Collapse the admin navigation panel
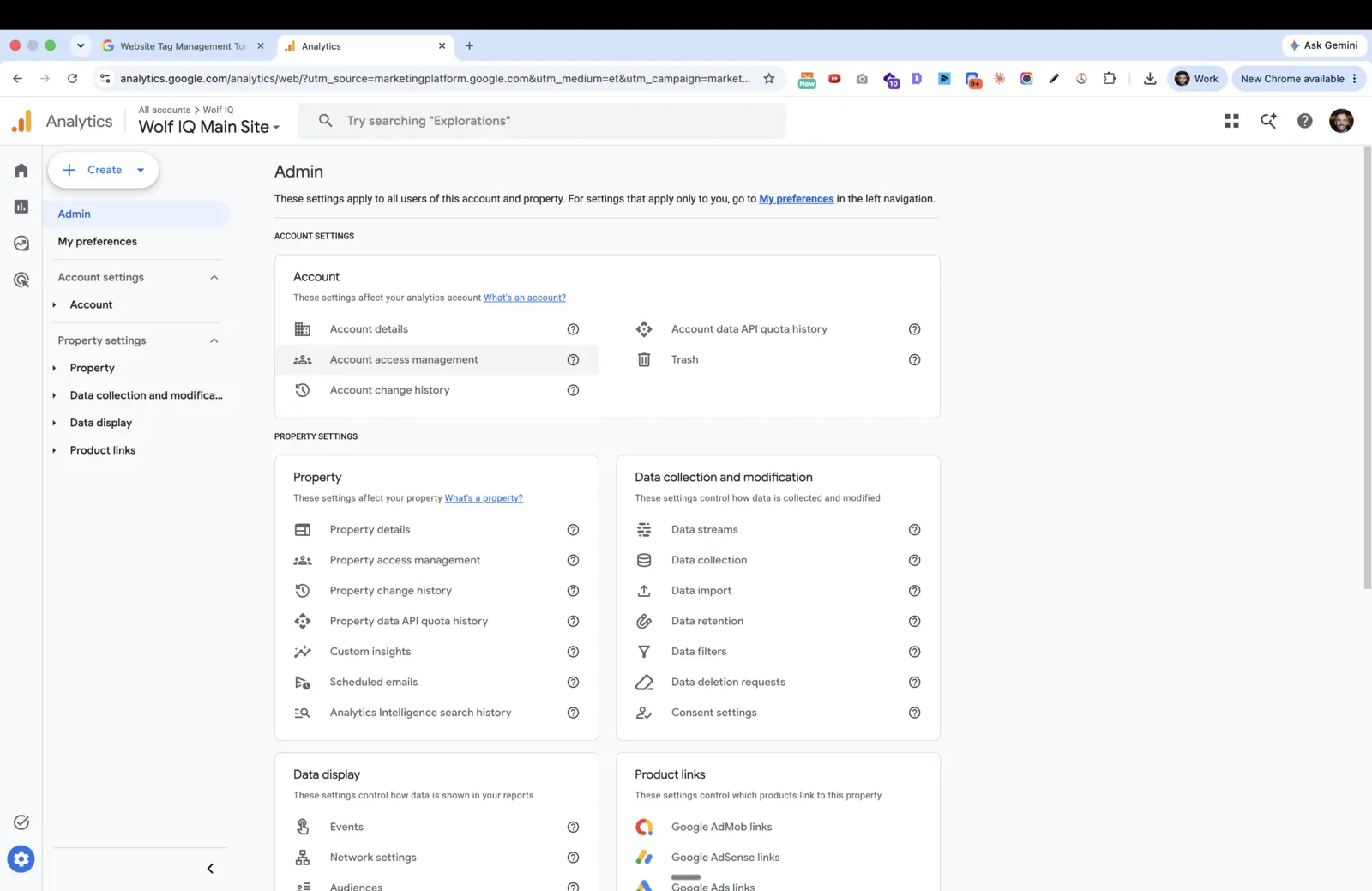This screenshot has width=1372, height=891. click(x=210, y=869)
